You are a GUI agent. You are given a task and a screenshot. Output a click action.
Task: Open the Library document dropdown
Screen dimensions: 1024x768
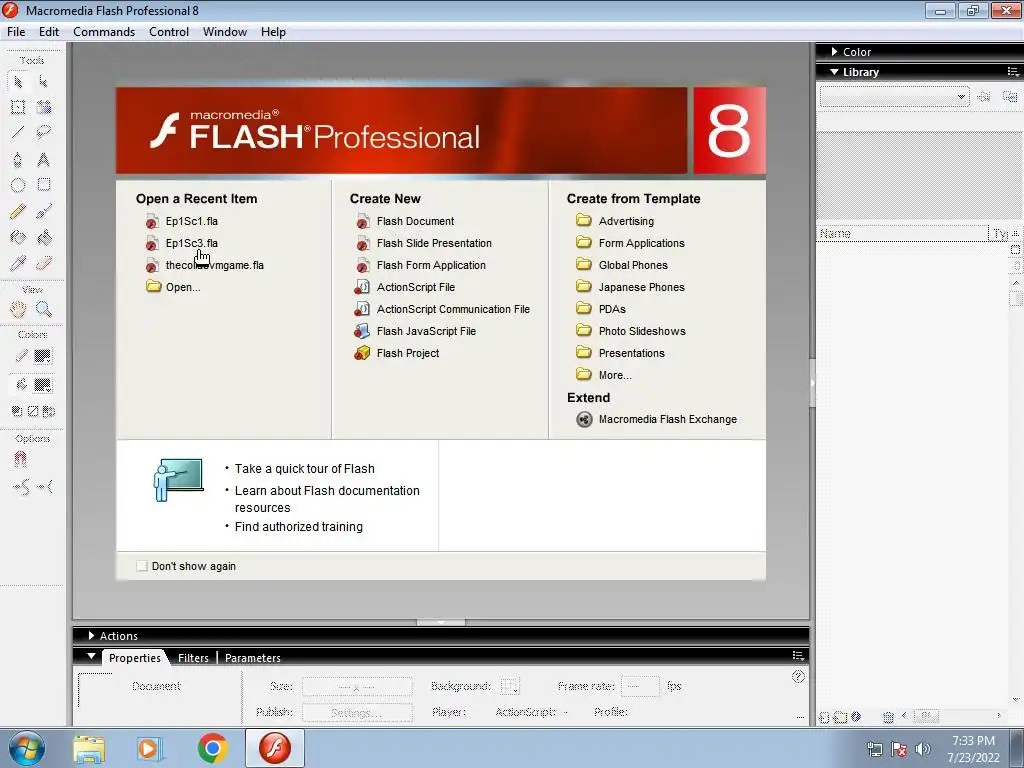click(x=894, y=97)
